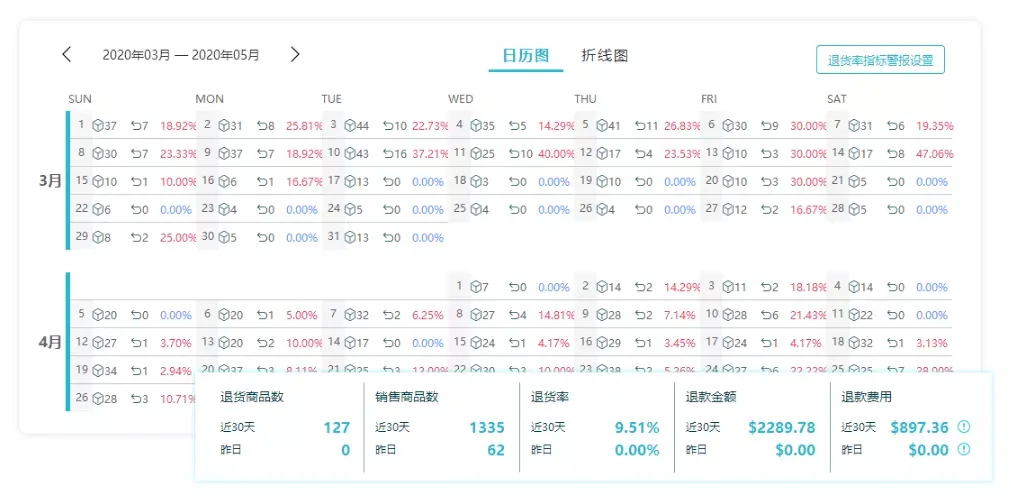The width and height of the screenshot is (1011, 503).
Task: Open 退货率指标警报设置 settings
Action: tap(880, 60)
